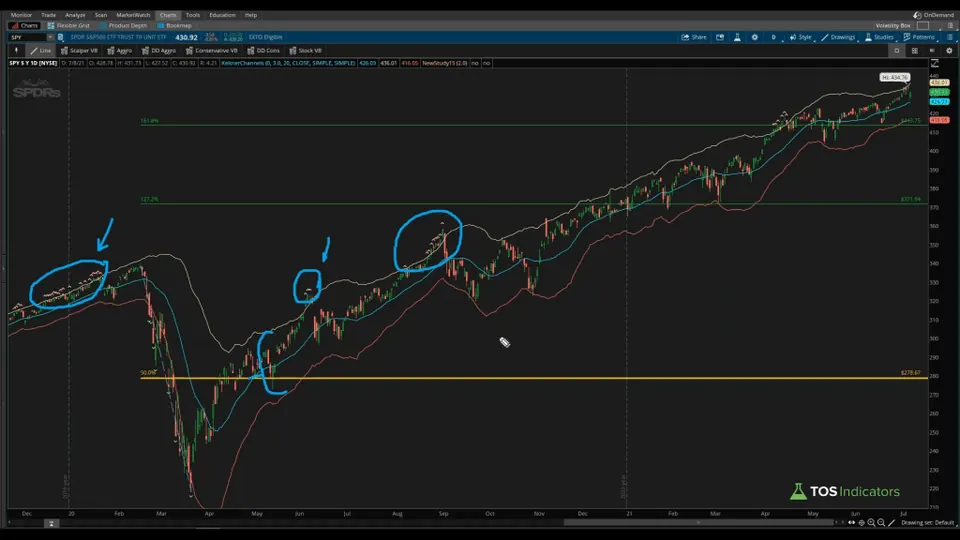This screenshot has width=960, height=540.
Task: Select the chart grid layout icon
Action: [x=915, y=51]
